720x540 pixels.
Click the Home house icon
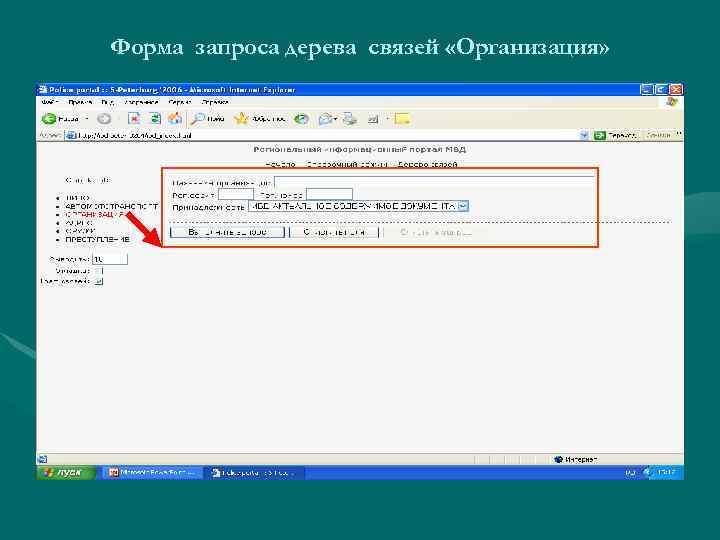pos(174,118)
